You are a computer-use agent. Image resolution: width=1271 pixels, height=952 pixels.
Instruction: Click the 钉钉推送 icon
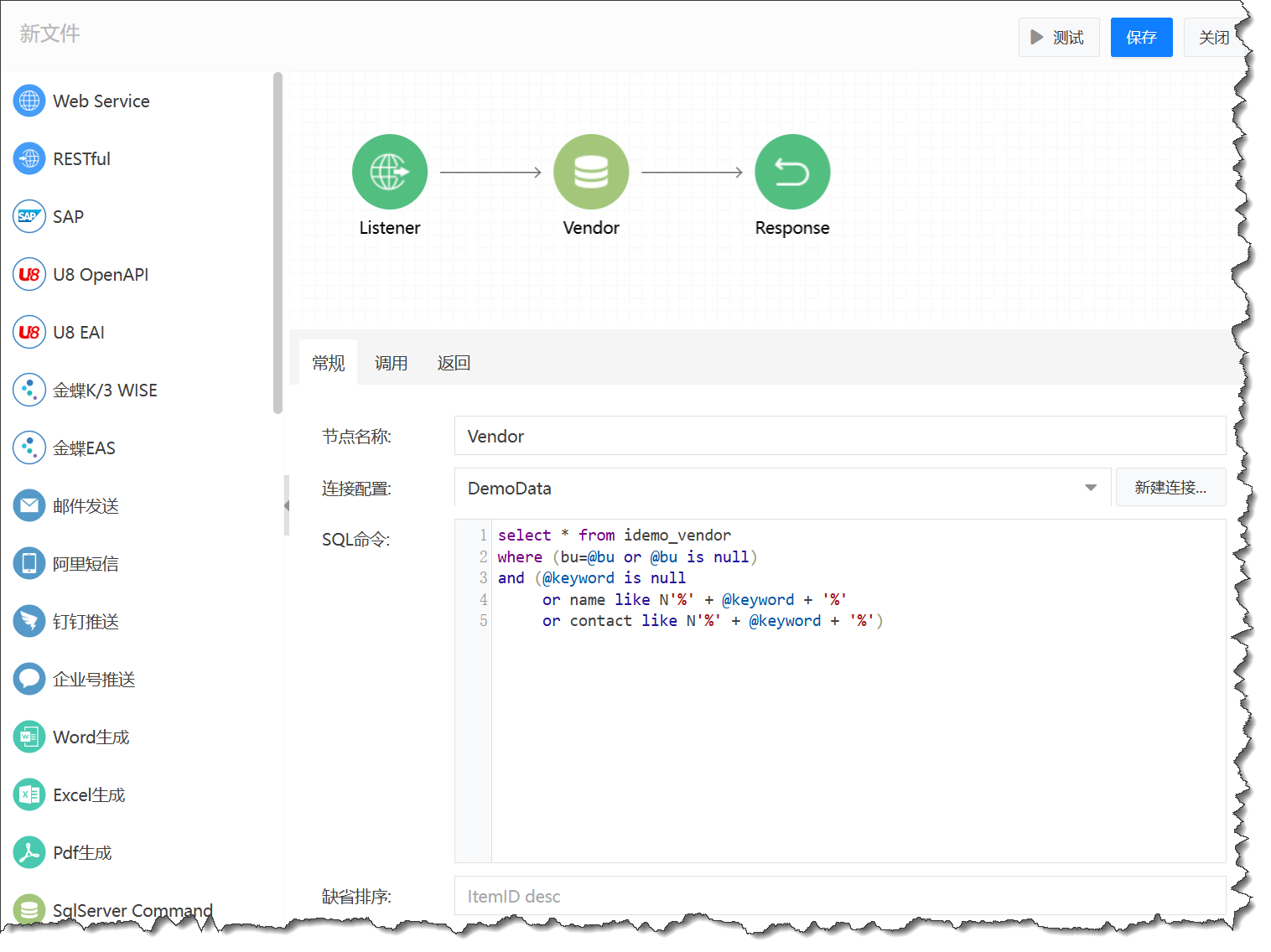coord(29,622)
